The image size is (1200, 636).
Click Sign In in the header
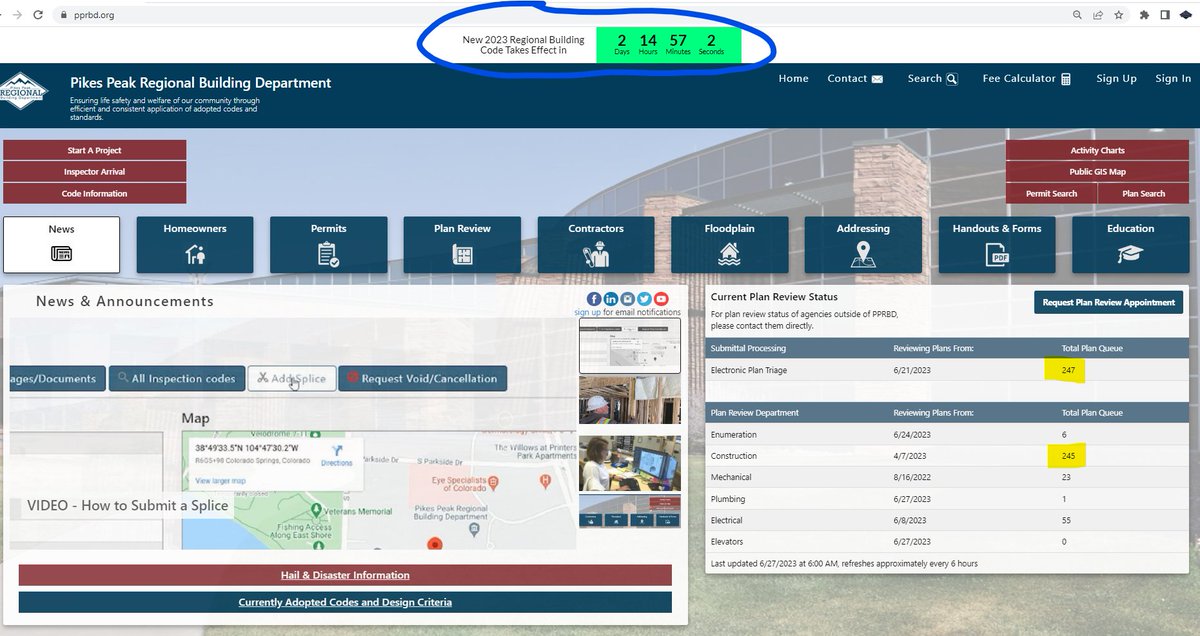1173,79
